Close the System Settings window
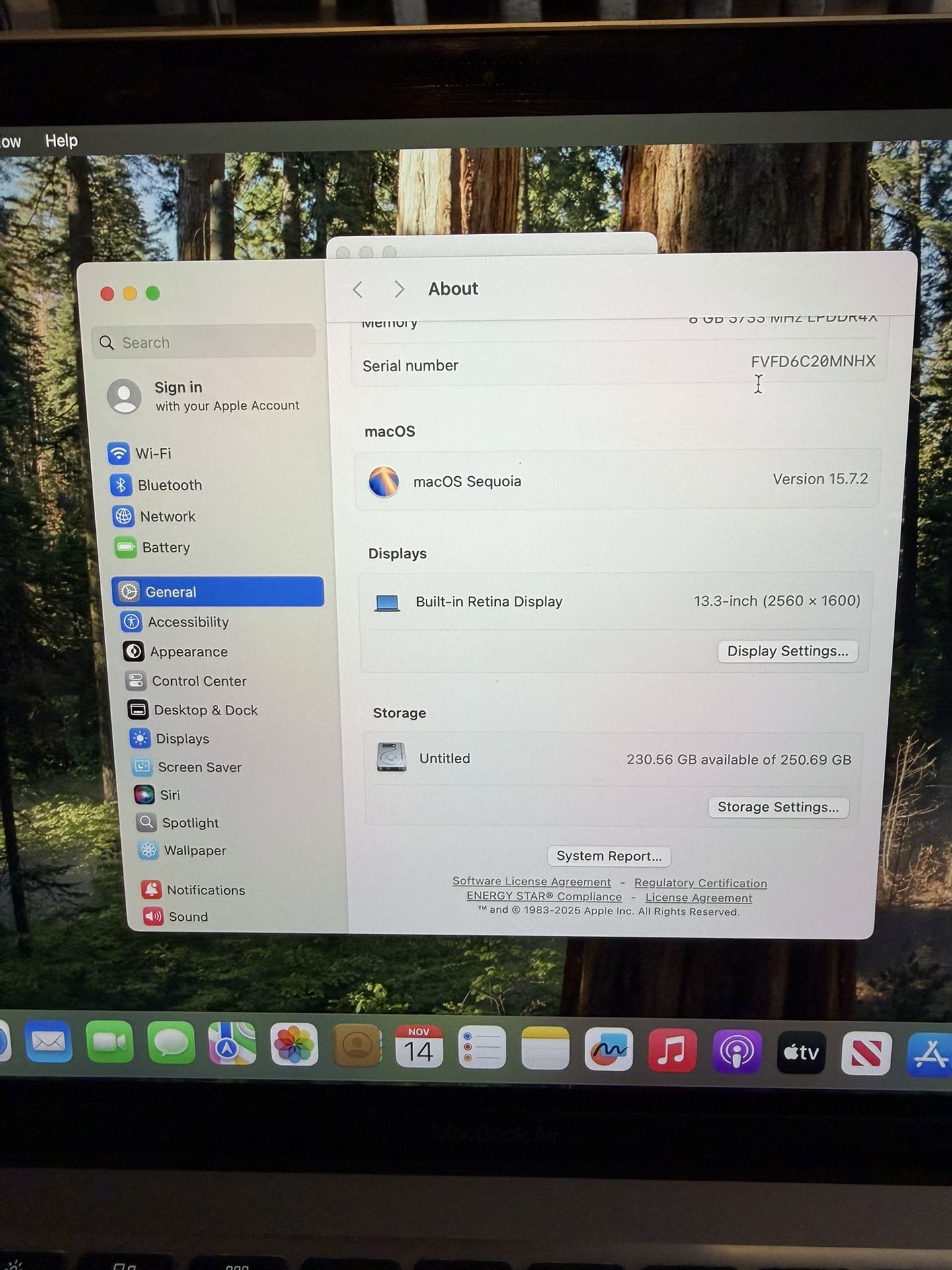Viewport: 952px width, 1270px height. [x=107, y=294]
